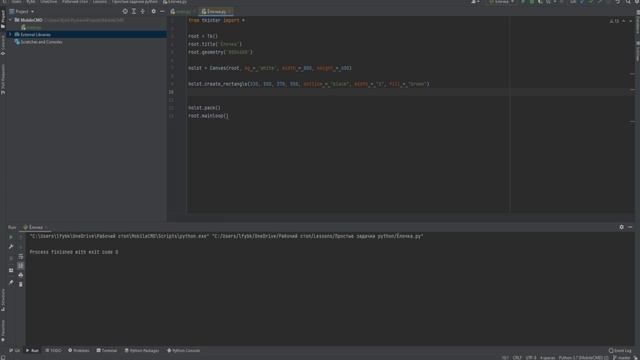640x360 pixels.
Task: Open the Python Console tool window
Action: pos(184,350)
